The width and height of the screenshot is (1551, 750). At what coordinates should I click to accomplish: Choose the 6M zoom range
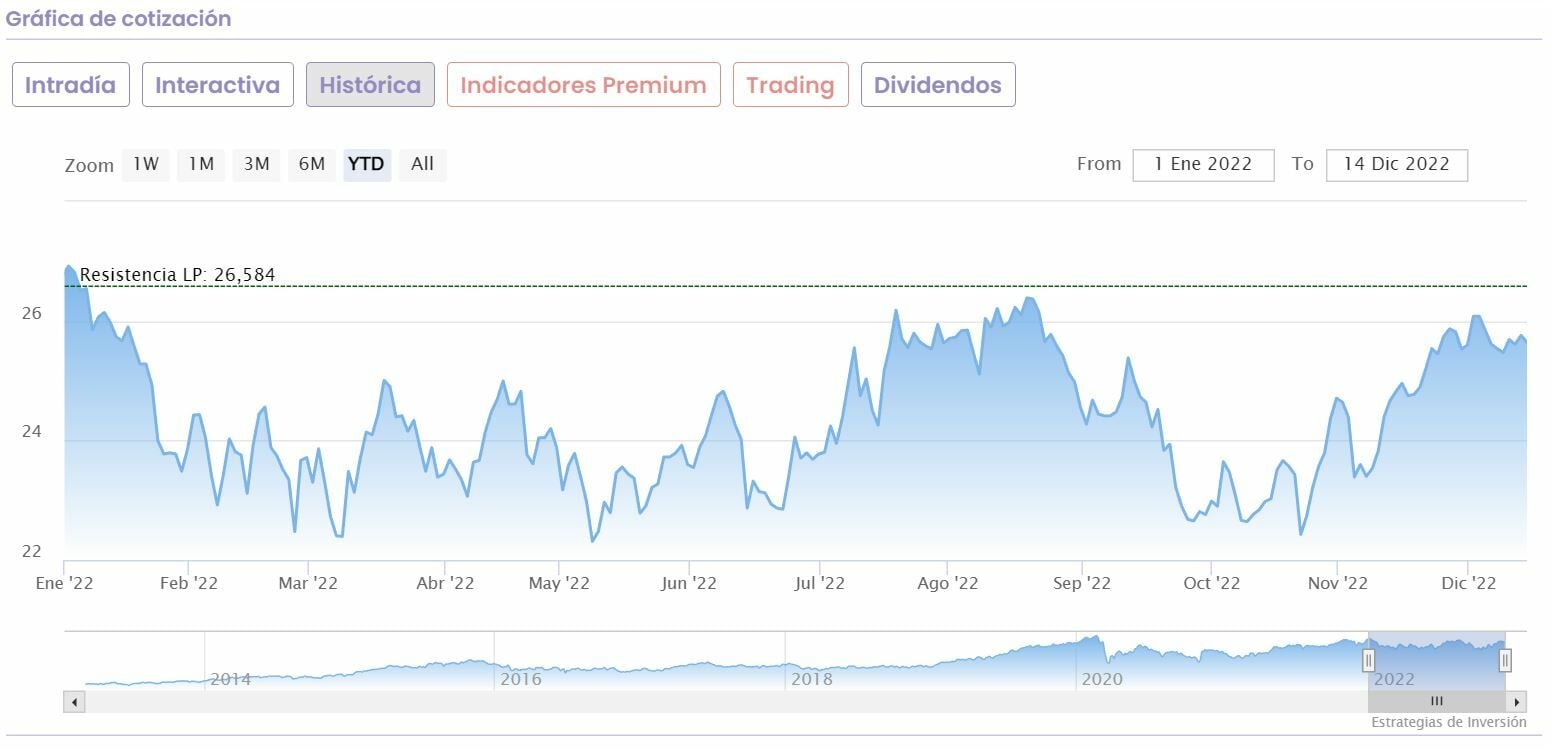click(x=312, y=164)
